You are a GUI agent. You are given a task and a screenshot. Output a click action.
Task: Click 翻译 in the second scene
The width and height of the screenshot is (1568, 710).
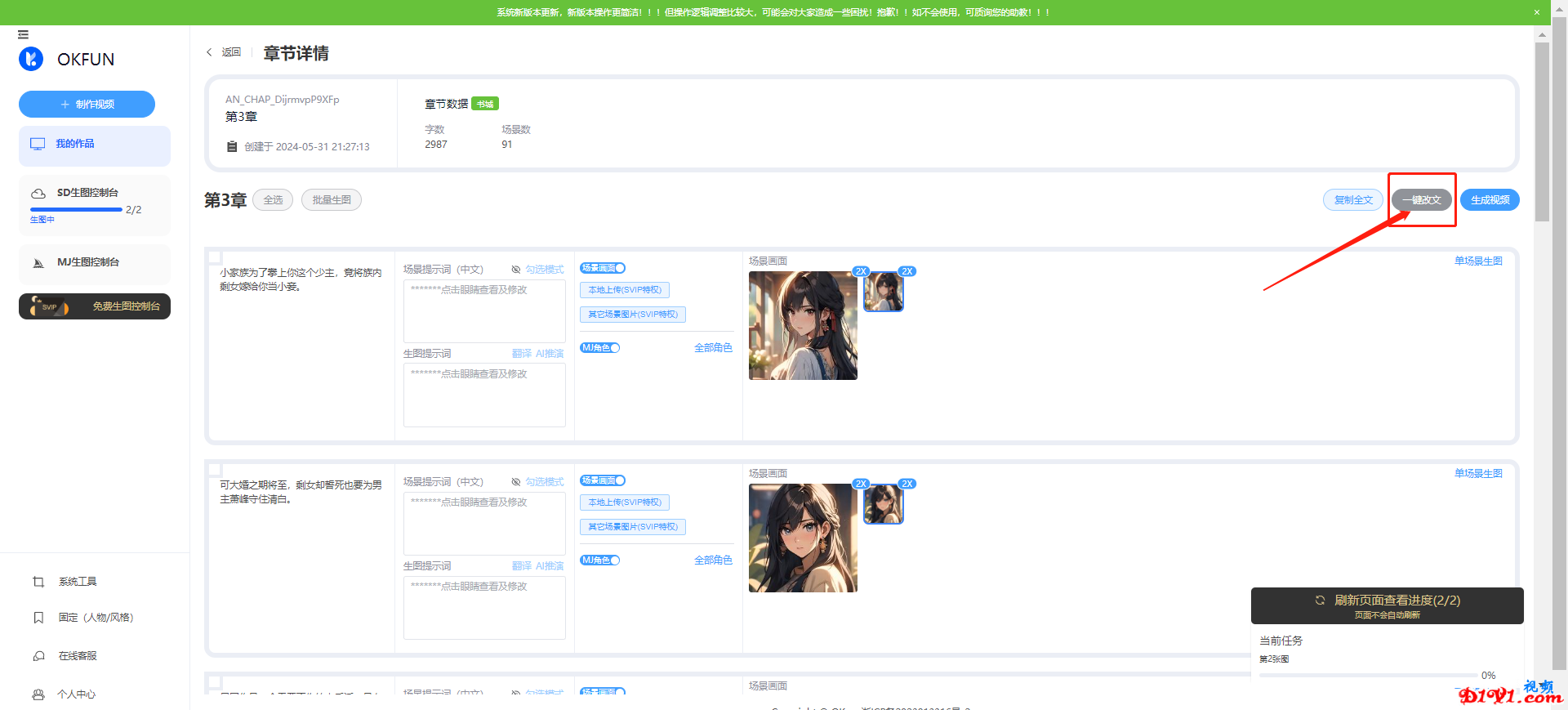(x=522, y=566)
